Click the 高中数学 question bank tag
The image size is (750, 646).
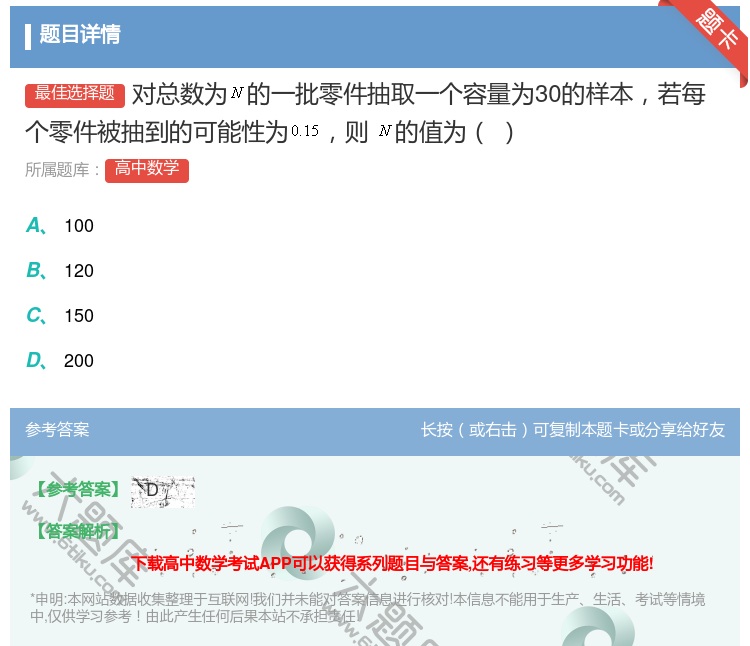[147, 170]
